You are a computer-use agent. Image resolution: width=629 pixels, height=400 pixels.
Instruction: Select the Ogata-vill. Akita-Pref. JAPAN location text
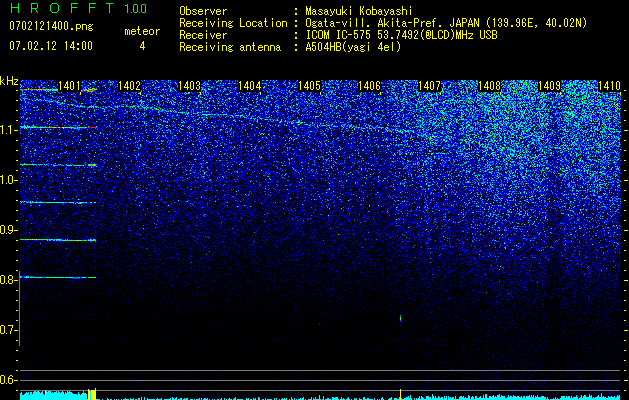(393, 23)
